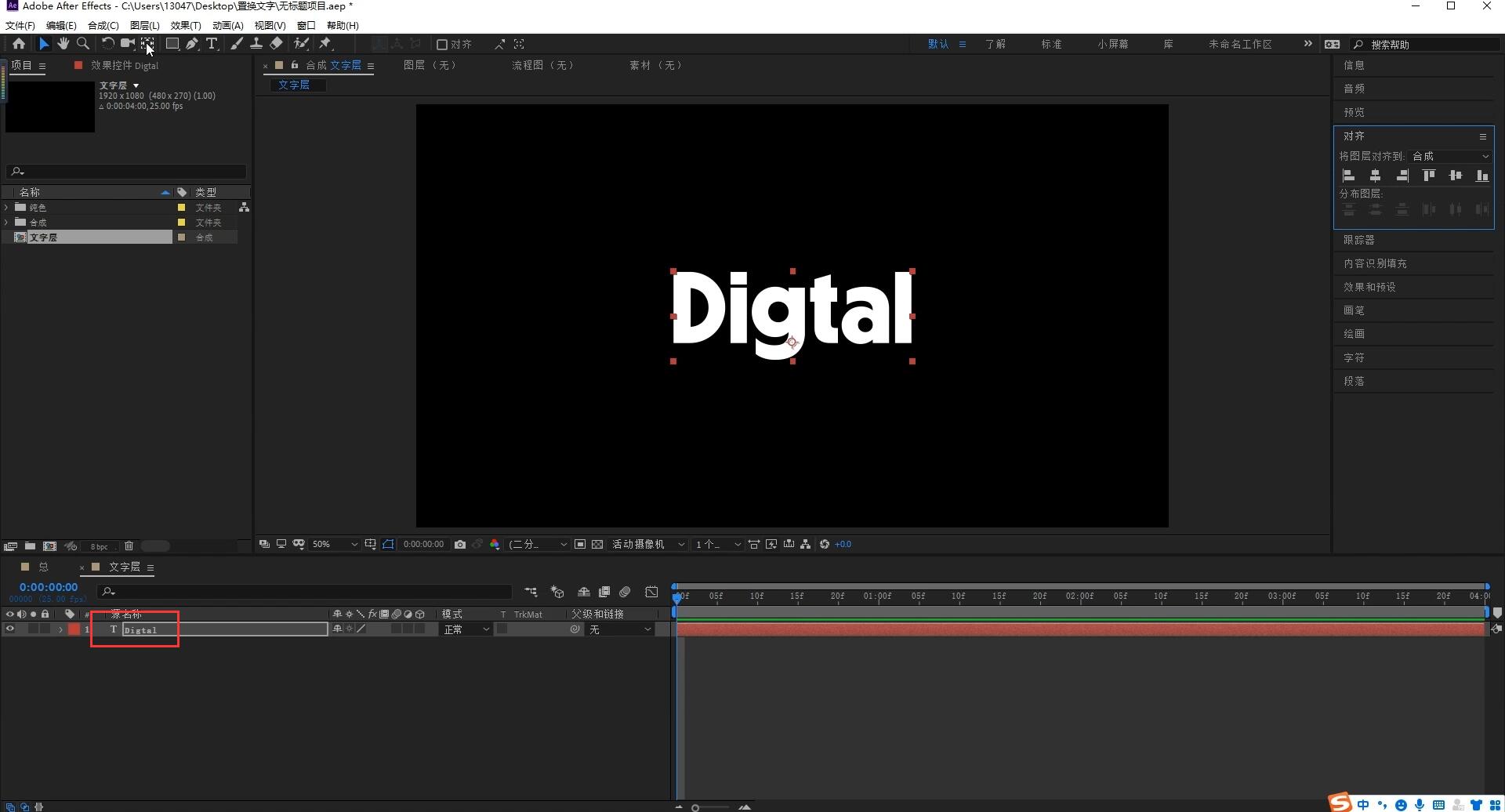
Task: Click create new composition icon in project panel
Action: coord(49,546)
